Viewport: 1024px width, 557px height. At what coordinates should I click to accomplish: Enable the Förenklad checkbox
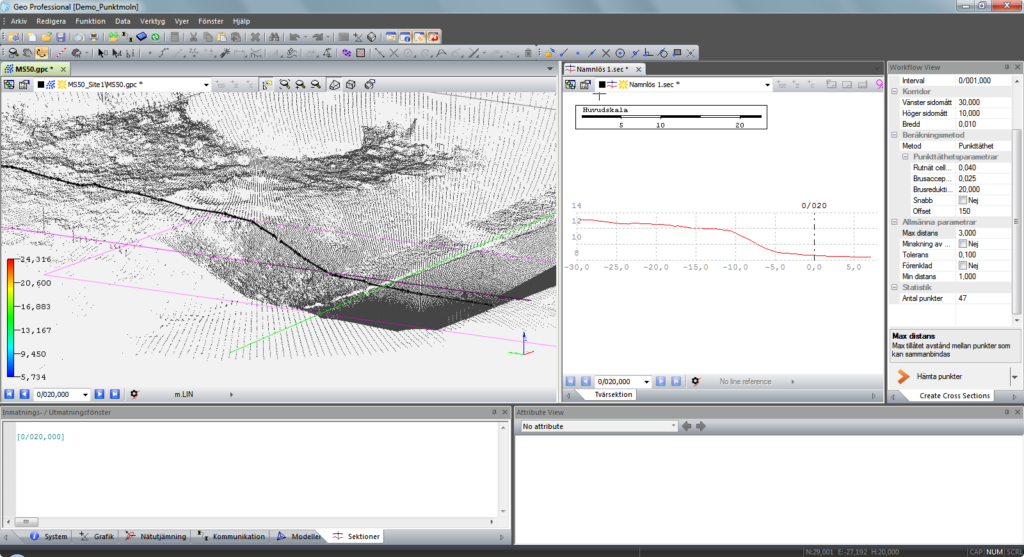tap(963, 265)
